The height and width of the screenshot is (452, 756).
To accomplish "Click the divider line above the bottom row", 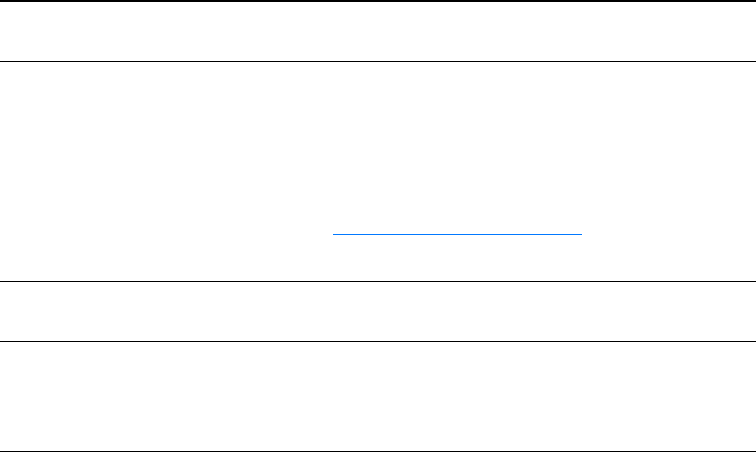I will [378, 342].
